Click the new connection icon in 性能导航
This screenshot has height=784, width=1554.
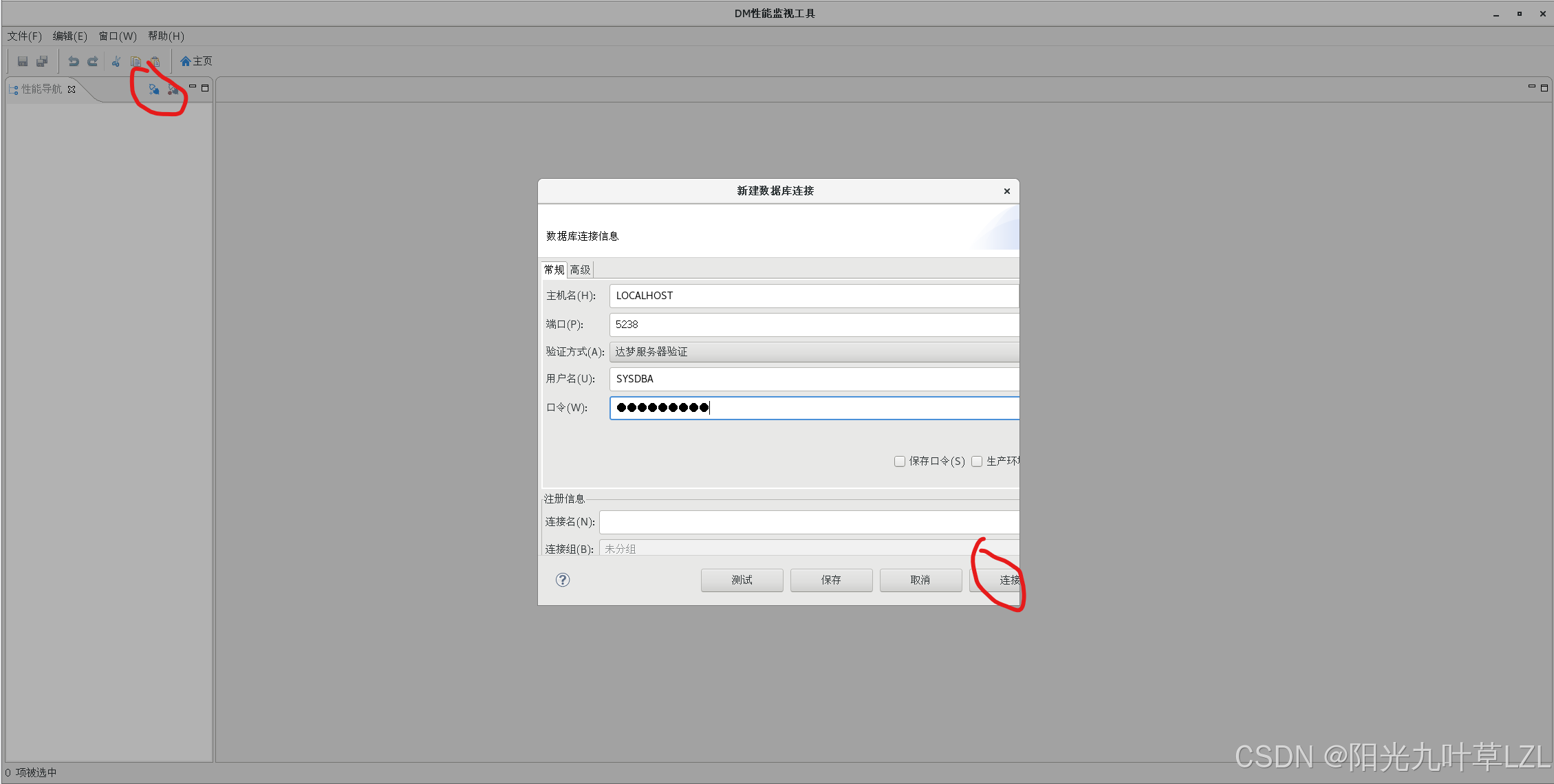pos(153,89)
